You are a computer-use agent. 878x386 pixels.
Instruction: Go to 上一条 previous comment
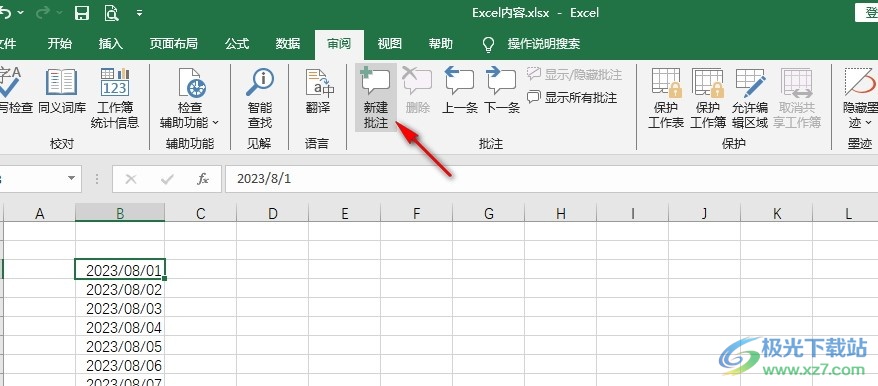click(460, 91)
